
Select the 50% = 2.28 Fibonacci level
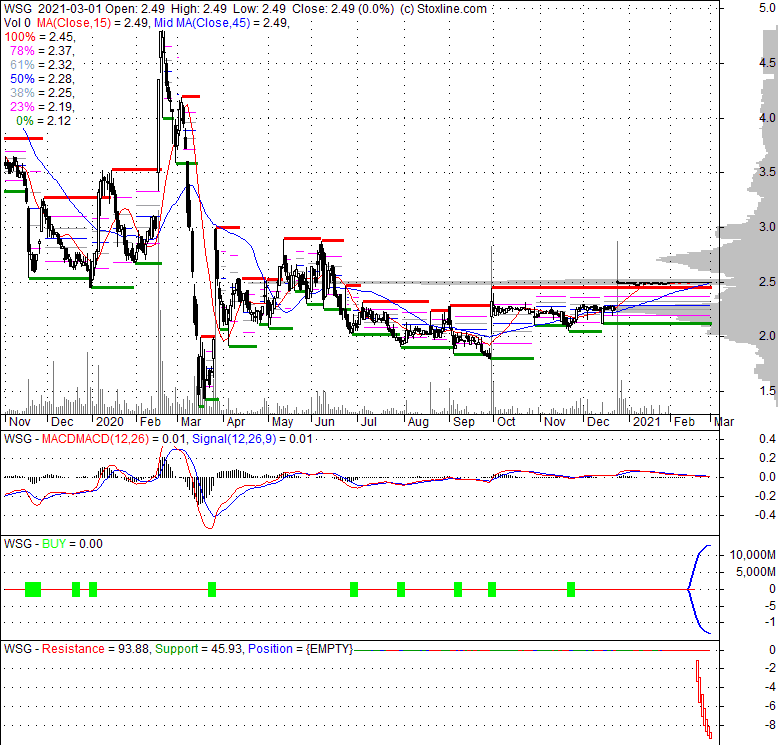(x=42, y=79)
